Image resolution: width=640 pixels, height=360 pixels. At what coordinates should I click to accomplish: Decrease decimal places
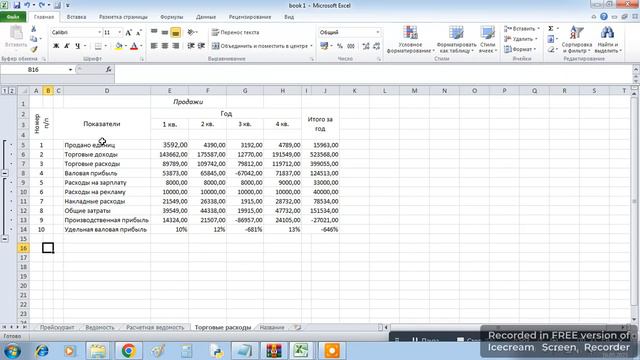click(376, 46)
